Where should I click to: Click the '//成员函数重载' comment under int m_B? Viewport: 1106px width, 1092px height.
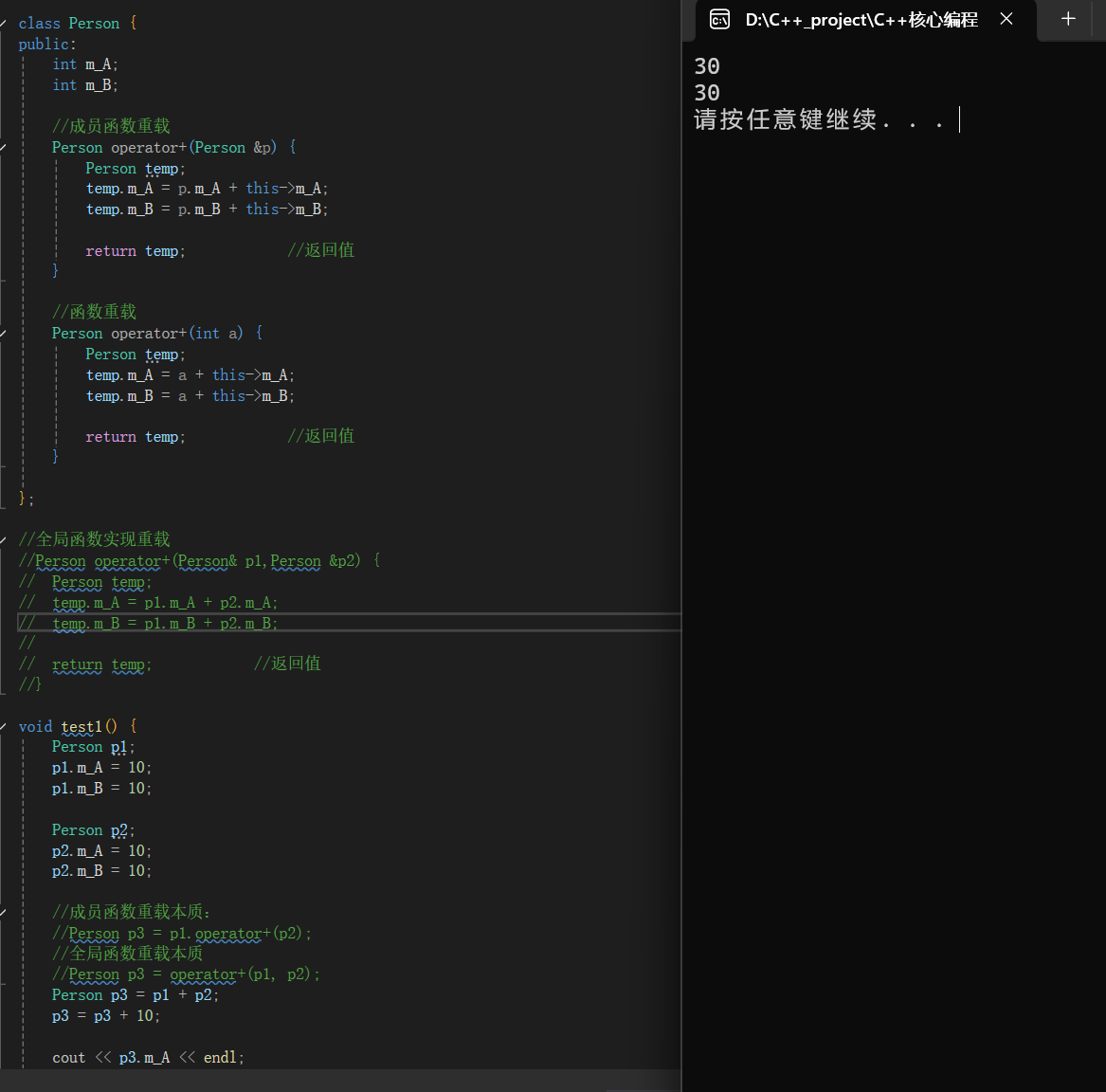111,126
